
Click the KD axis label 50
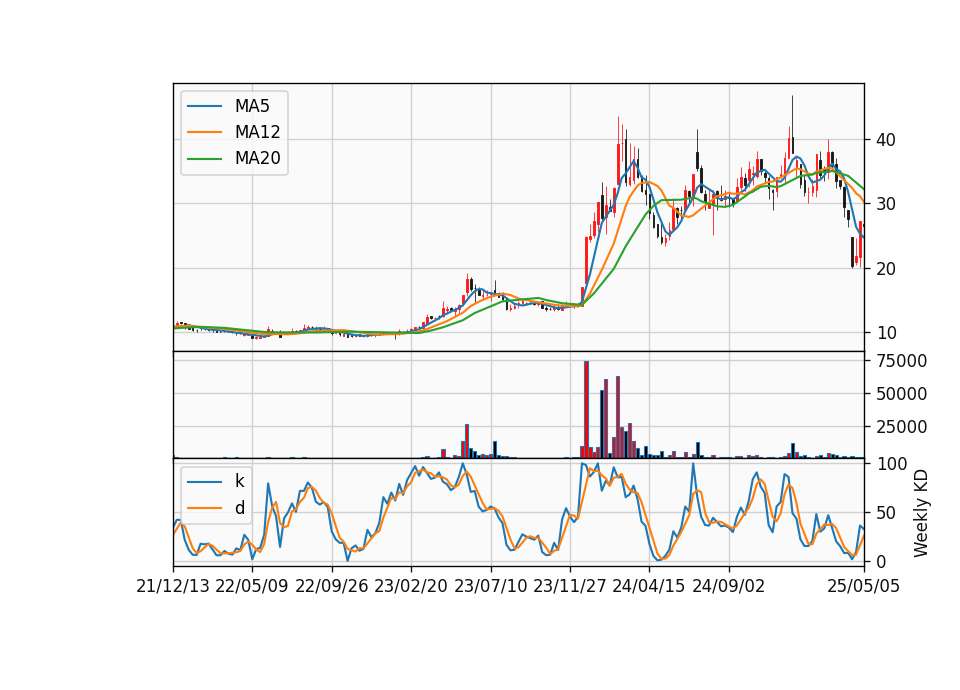coord(886,512)
